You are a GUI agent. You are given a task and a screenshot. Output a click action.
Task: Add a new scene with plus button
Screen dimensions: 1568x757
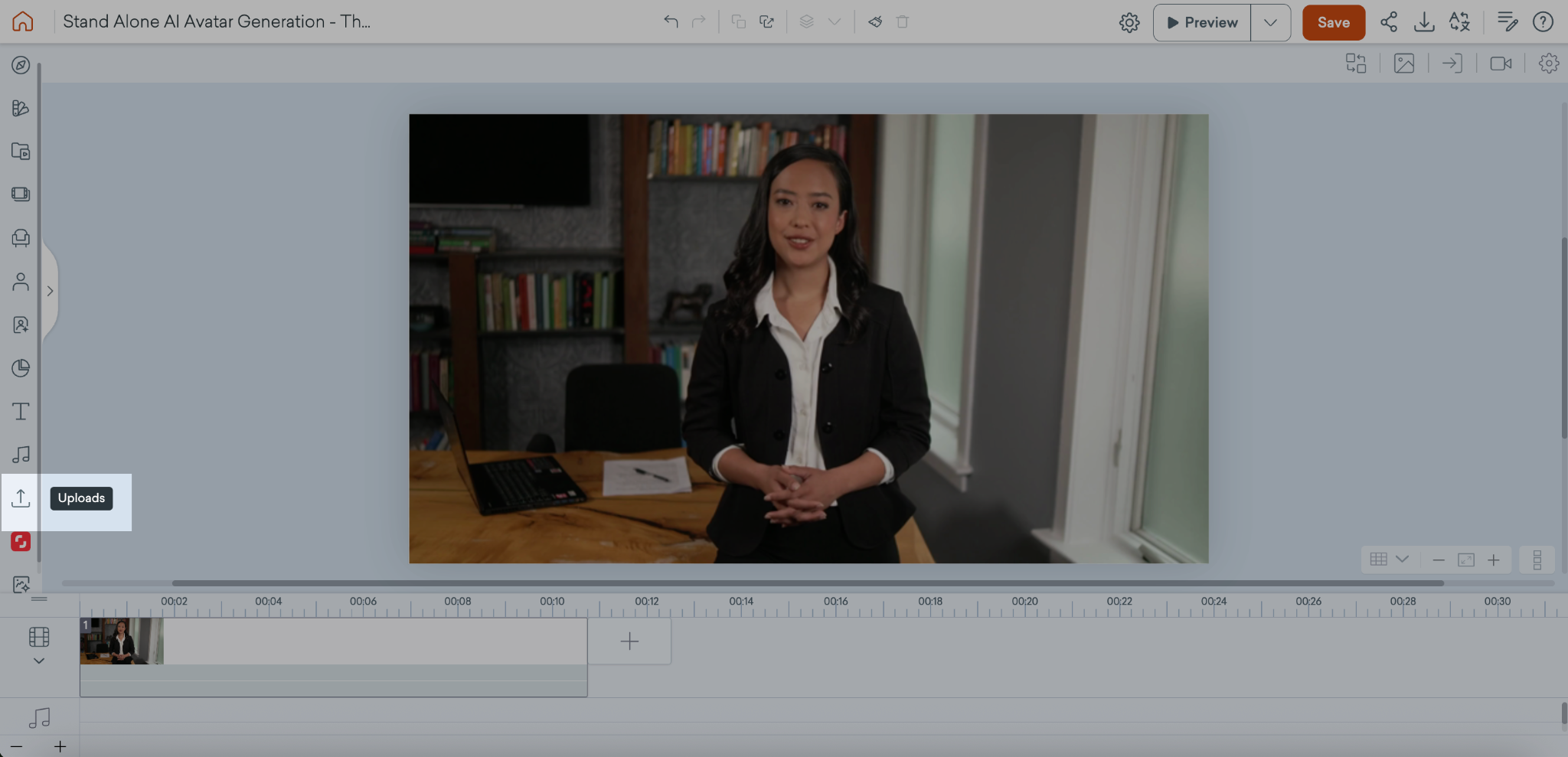point(629,641)
